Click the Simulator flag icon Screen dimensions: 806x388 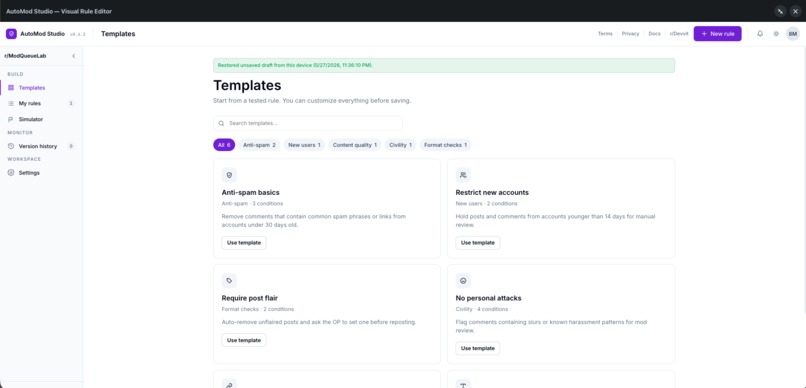11,119
